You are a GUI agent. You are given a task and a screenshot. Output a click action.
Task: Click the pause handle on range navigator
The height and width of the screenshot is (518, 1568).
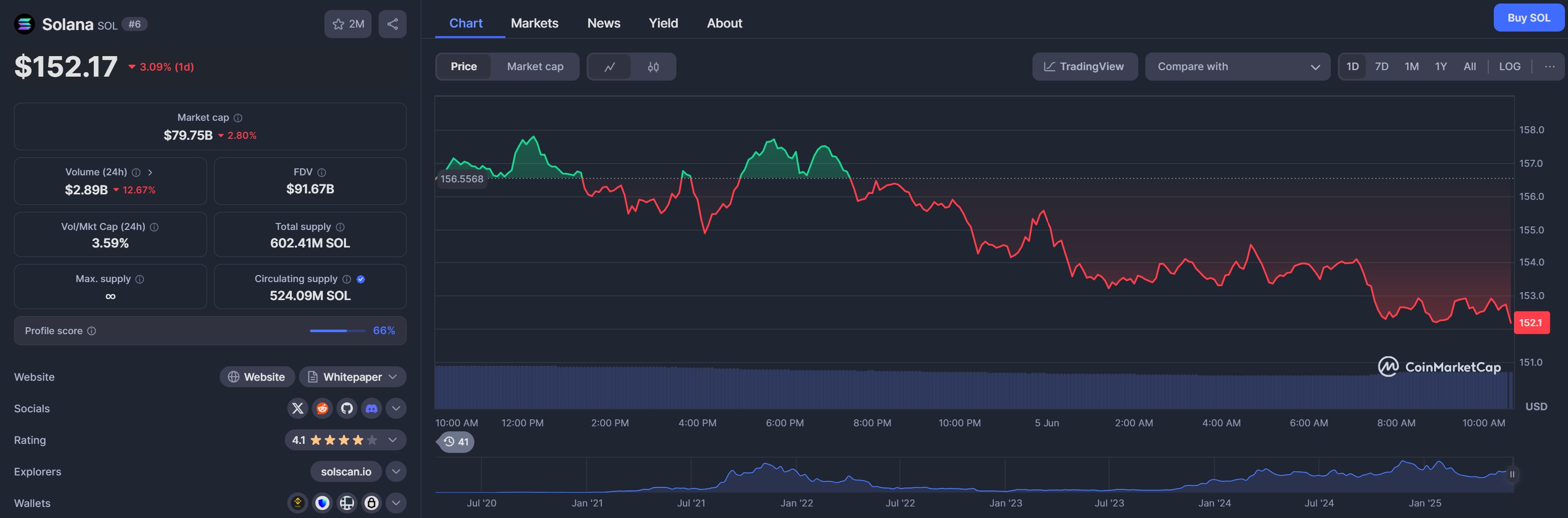(x=1512, y=474)
